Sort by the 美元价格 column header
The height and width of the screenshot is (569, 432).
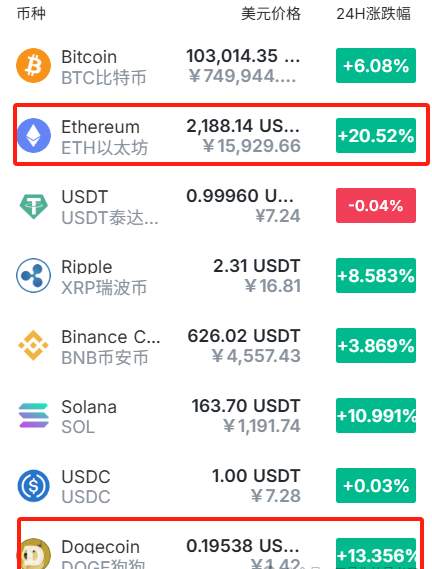pos(271,14)
